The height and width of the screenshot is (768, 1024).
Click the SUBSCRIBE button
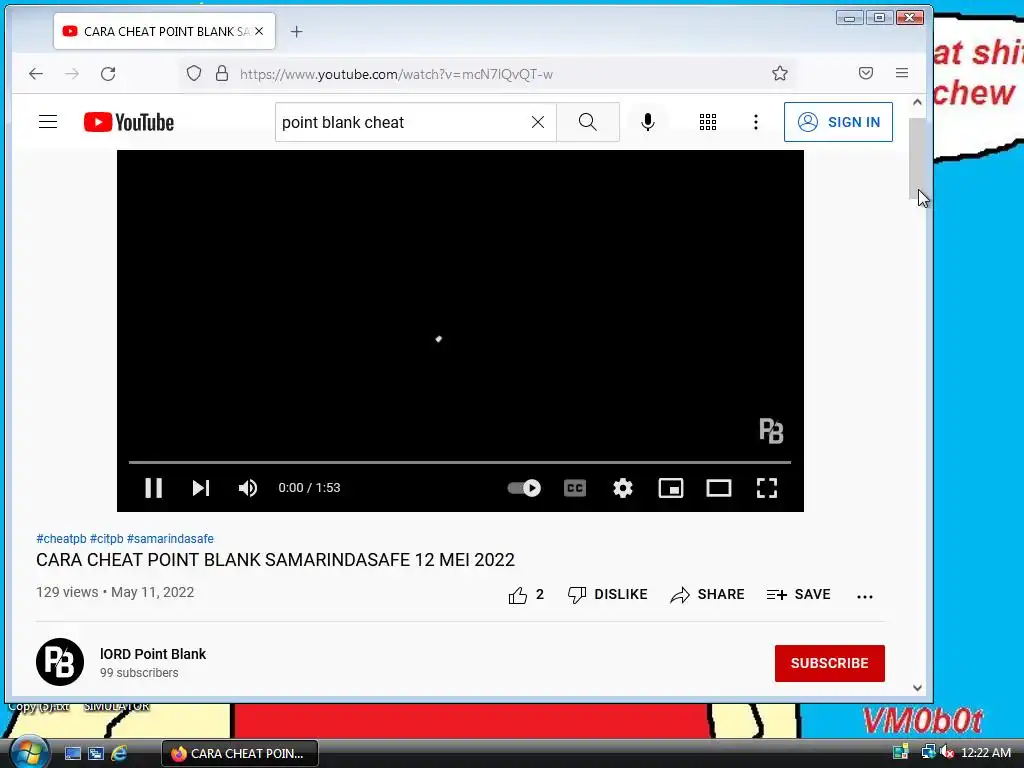coord(829,664)
